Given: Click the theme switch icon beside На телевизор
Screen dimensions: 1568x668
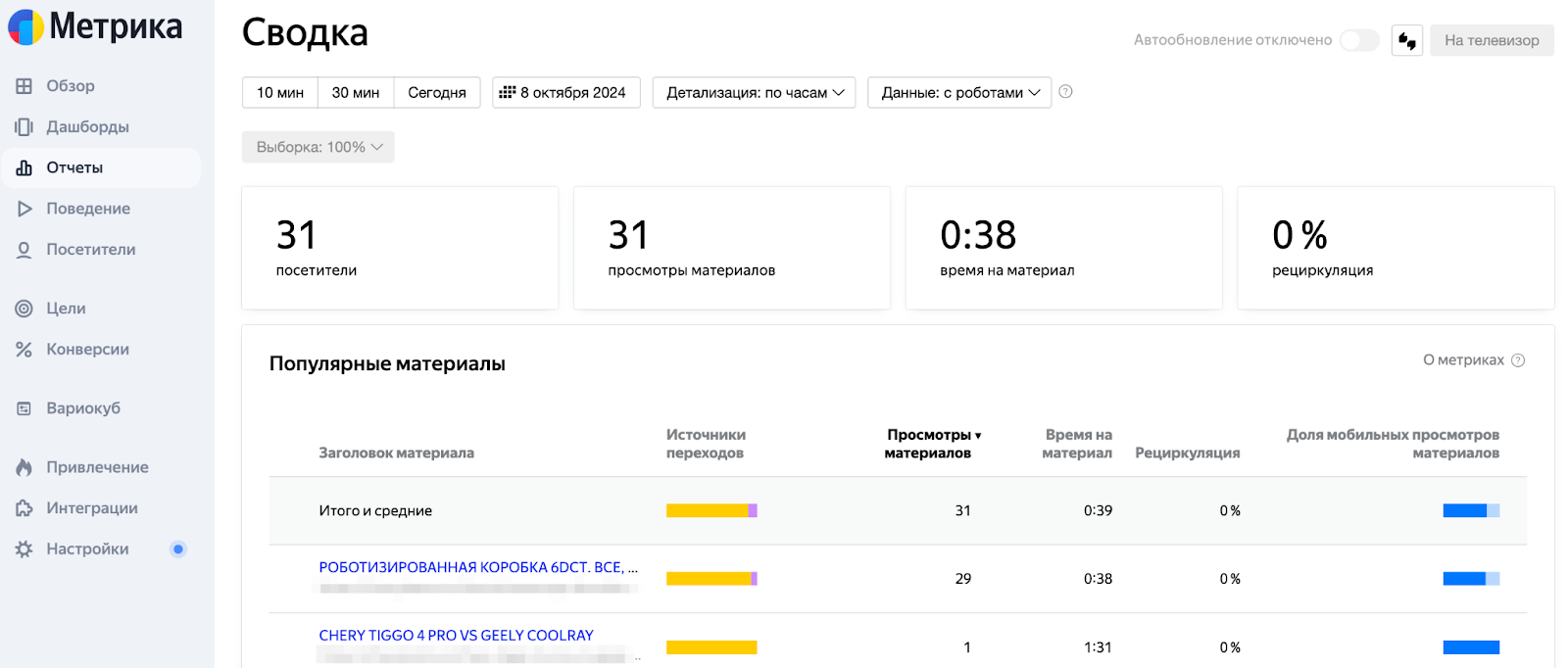Looking at the screenshot, I should point(1407,41).
